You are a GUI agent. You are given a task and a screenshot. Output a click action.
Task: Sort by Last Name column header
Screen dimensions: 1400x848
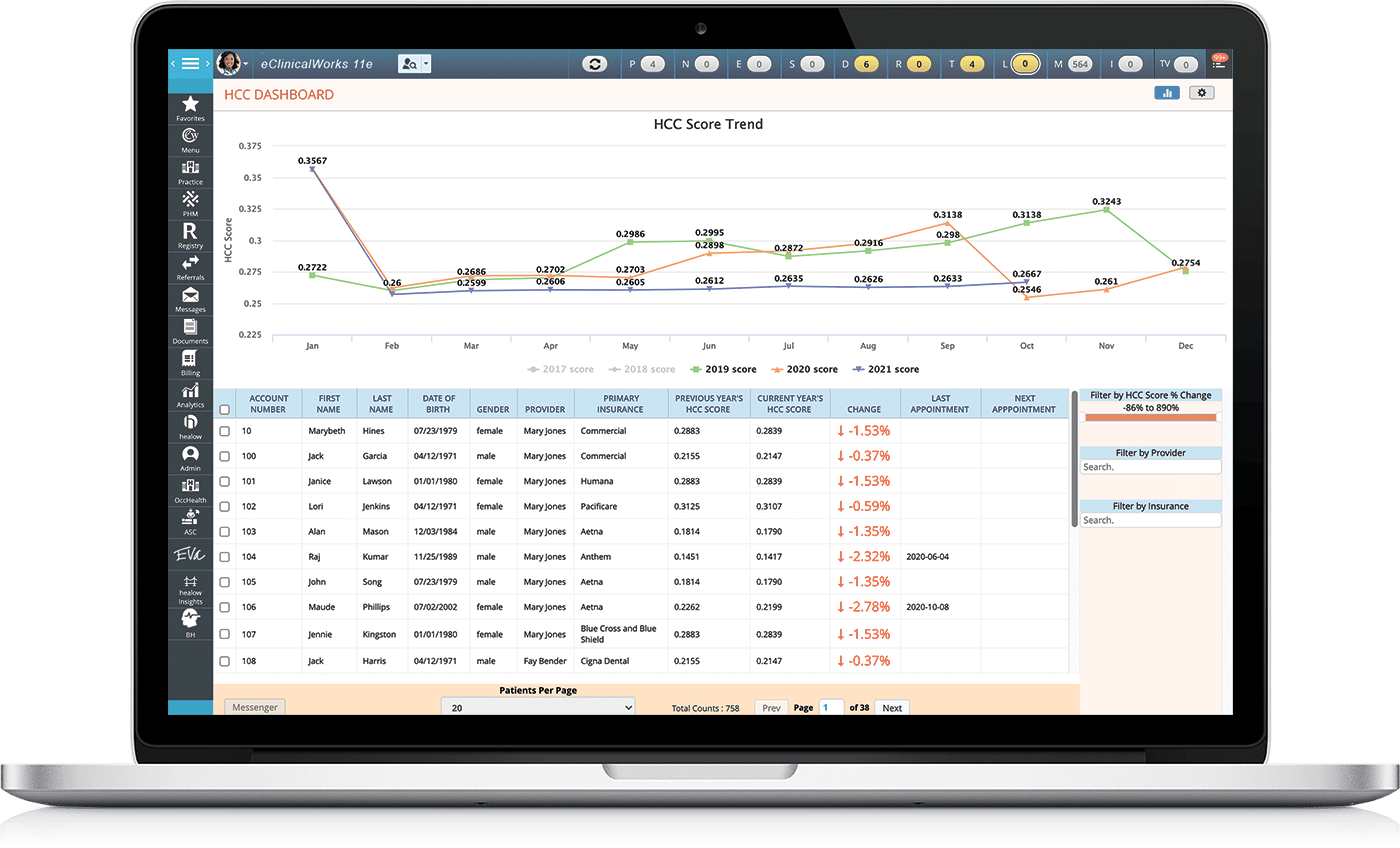click(x=381, y=404)
